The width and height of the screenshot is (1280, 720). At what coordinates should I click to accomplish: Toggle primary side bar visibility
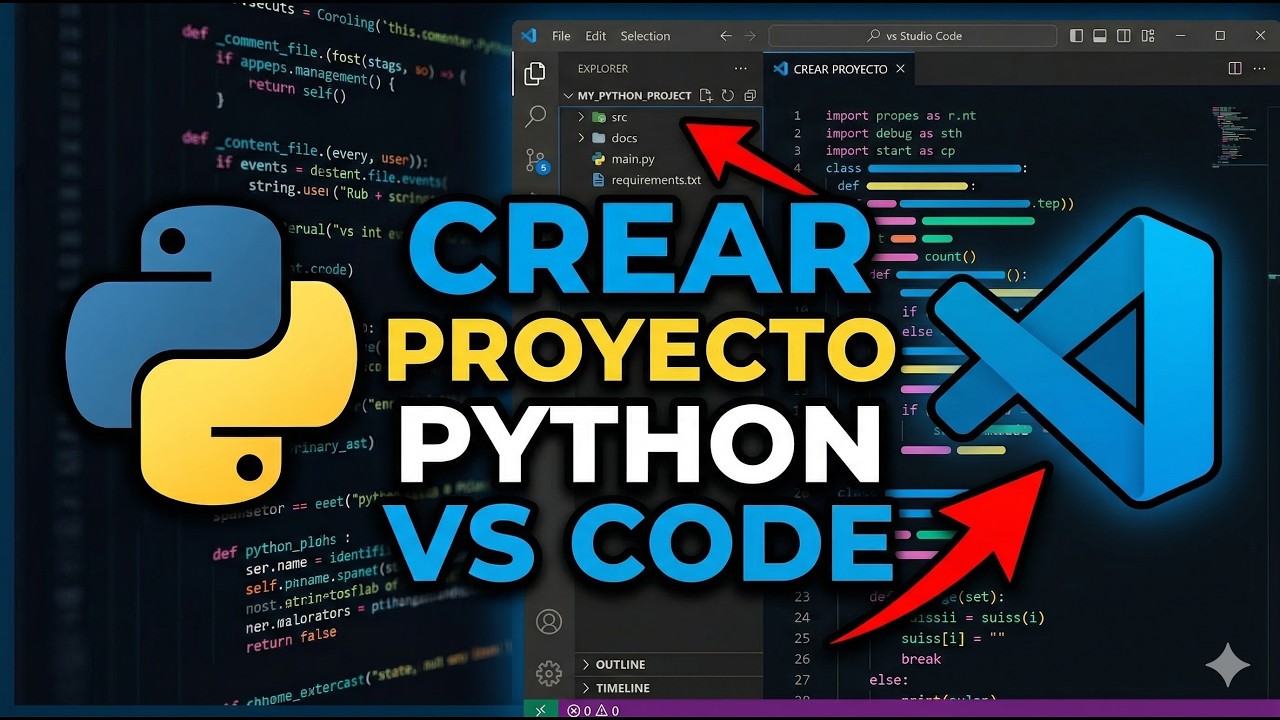point(1076,36)
